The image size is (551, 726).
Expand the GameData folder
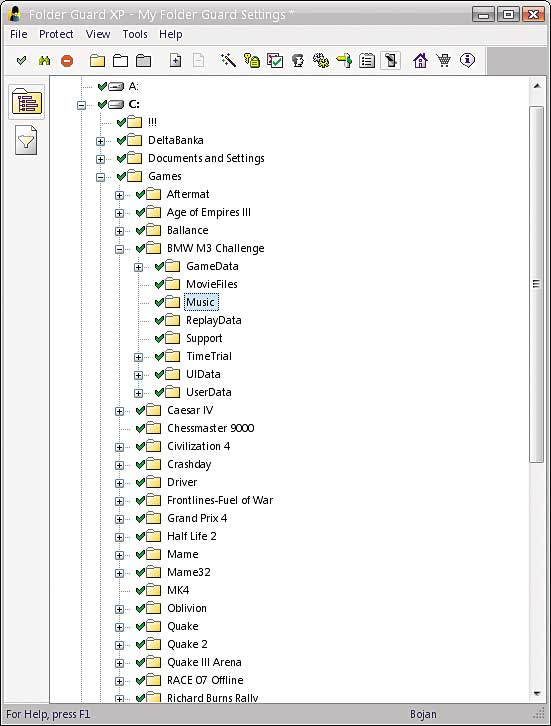138,267
